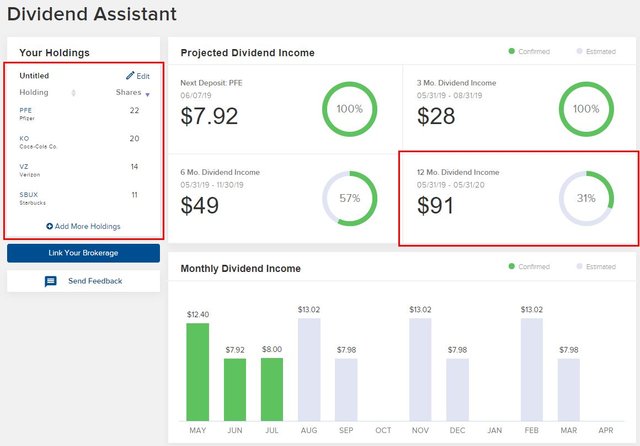
Task: Click the 57% progress ring
Action: point(350,198)
